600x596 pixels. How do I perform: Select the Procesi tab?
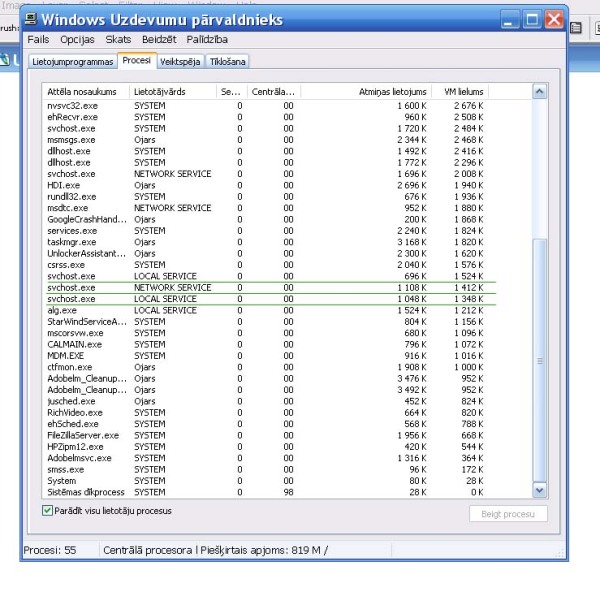[x=137, y=60]
